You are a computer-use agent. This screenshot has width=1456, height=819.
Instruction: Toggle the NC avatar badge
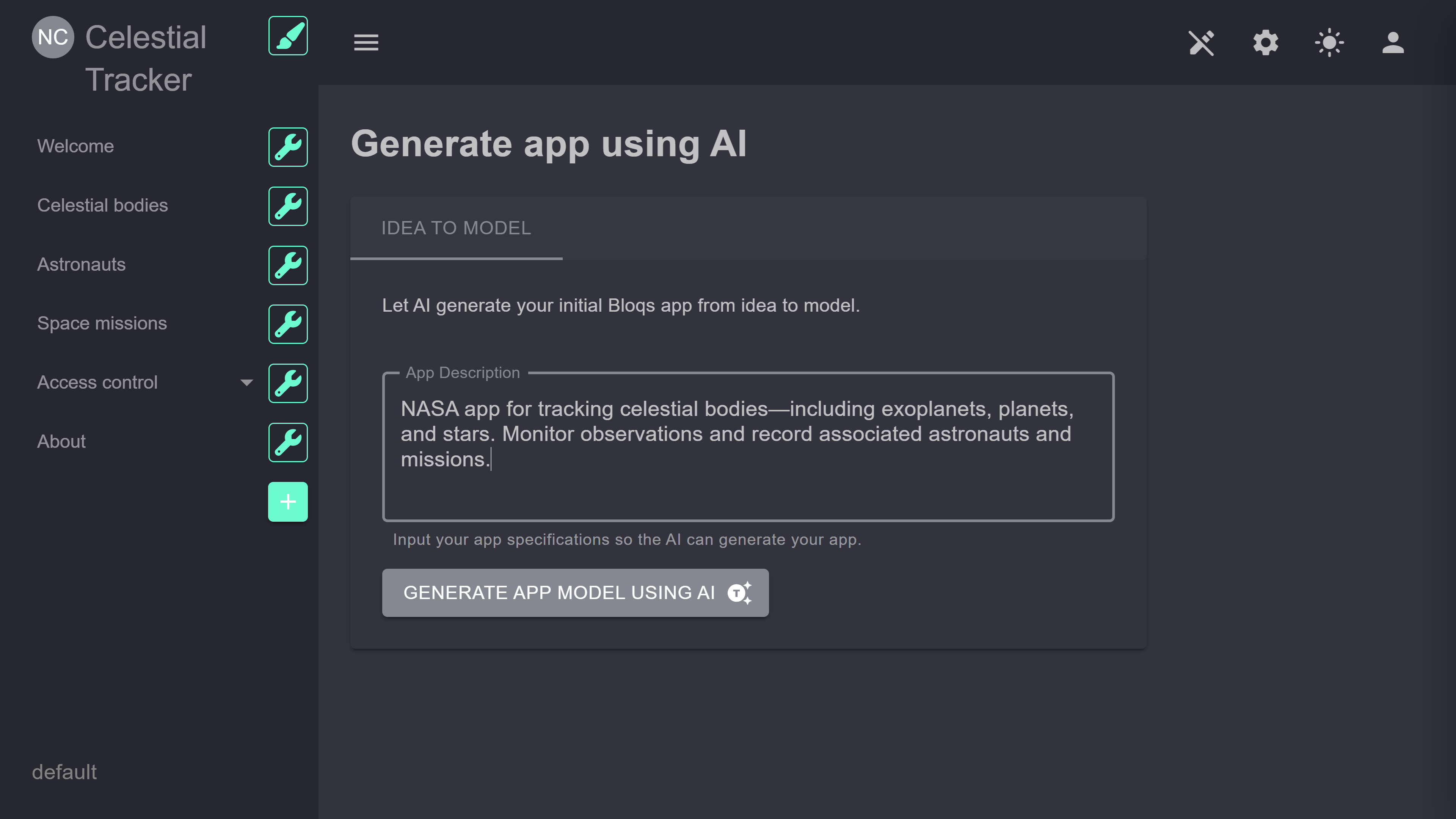coord(53,37)
